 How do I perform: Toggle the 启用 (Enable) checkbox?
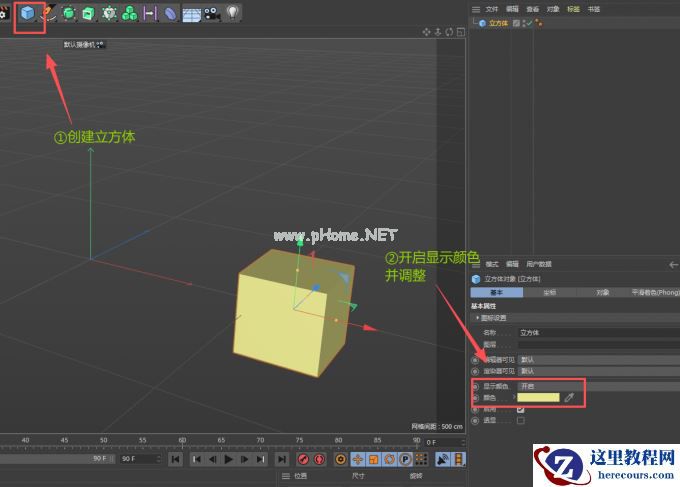coord(520,409)
